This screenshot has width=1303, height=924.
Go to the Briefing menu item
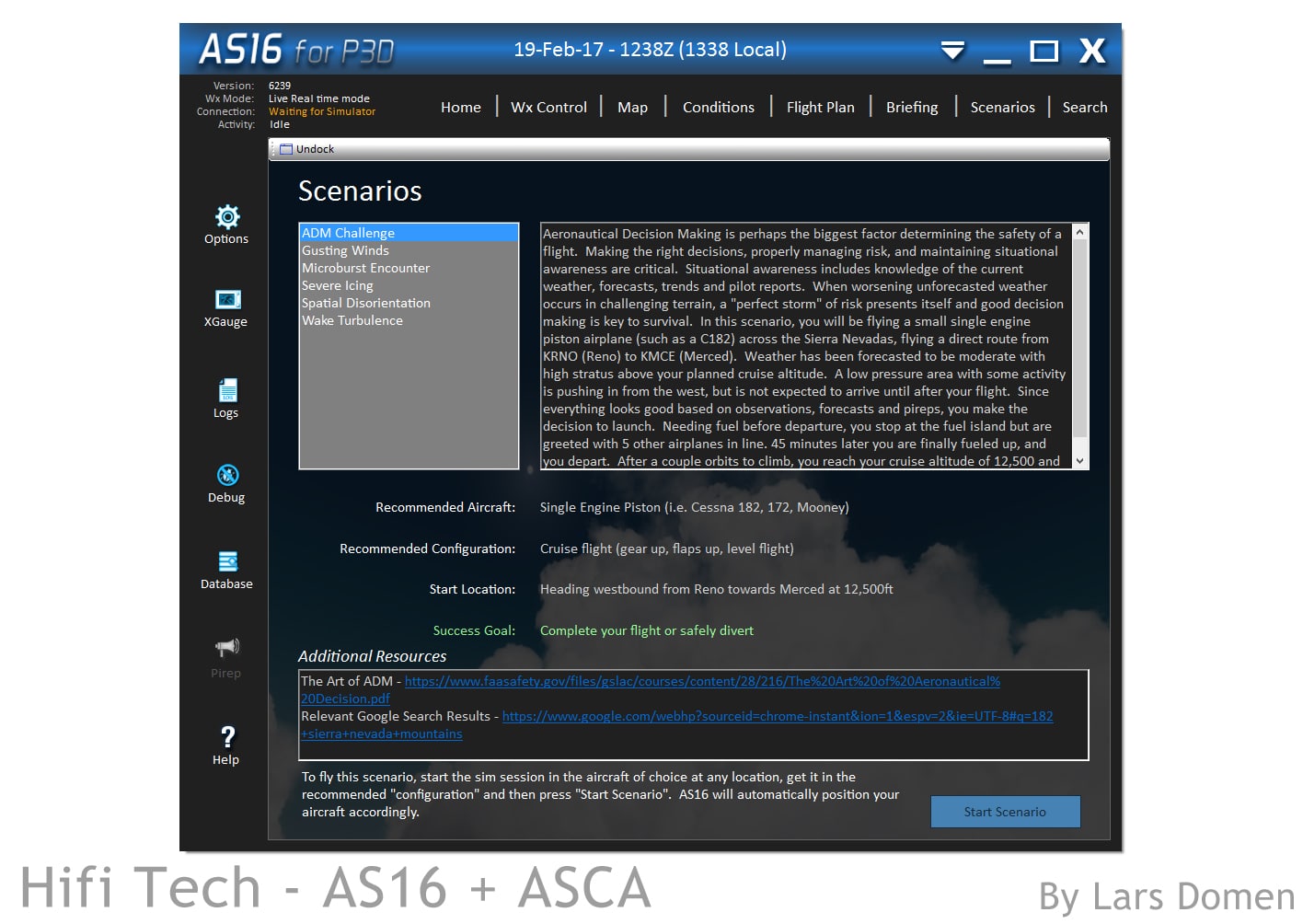[911, 108]
